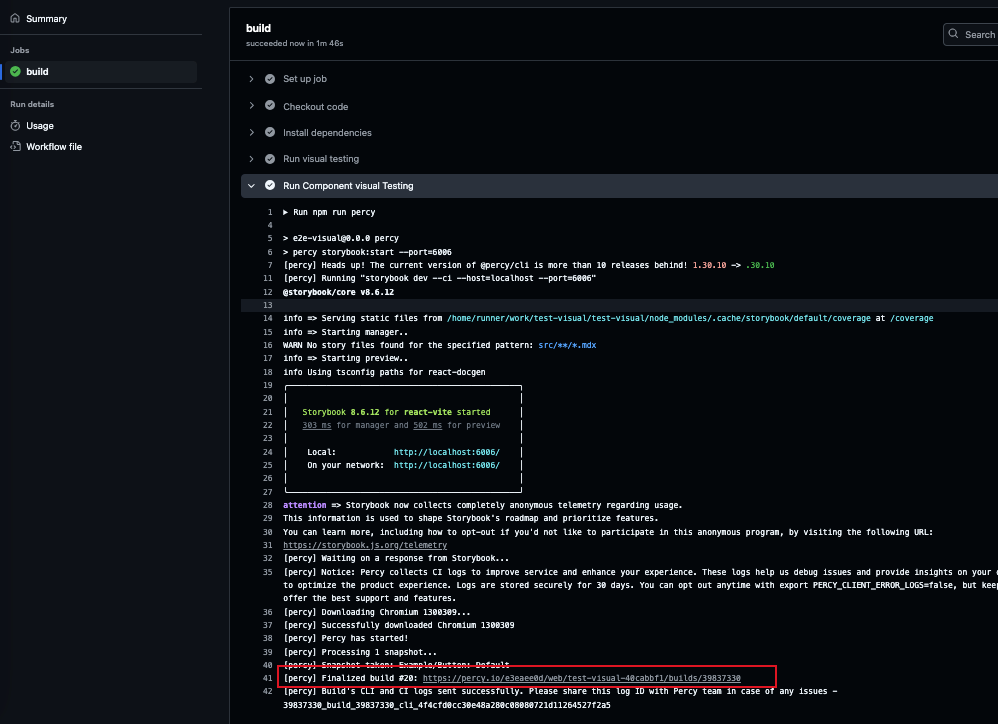Click the Local localhost:6006 URL
Viewport: 998px width, 724px height.
click(x=446, y=452)
